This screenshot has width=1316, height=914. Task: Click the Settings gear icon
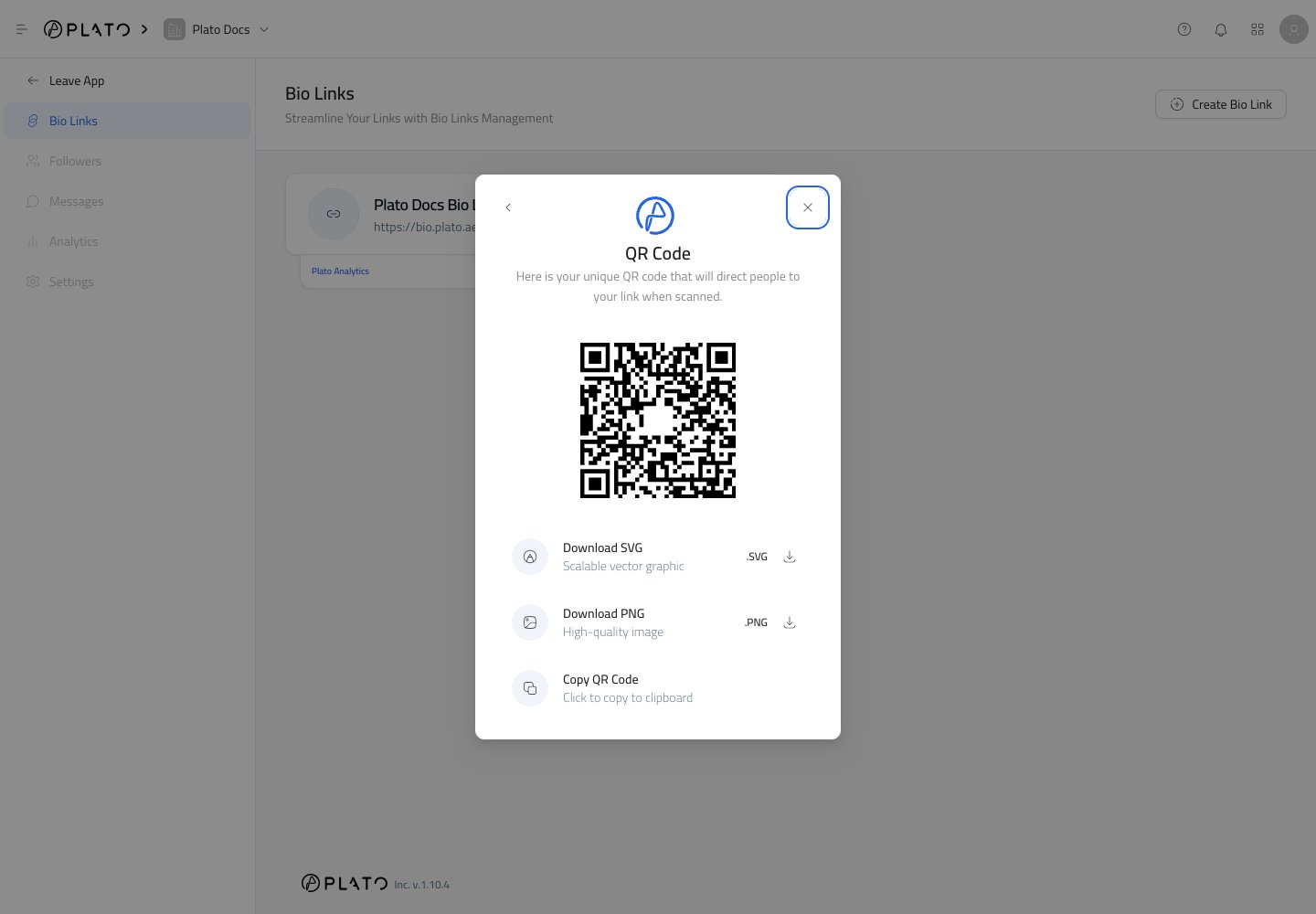point(33,282)
